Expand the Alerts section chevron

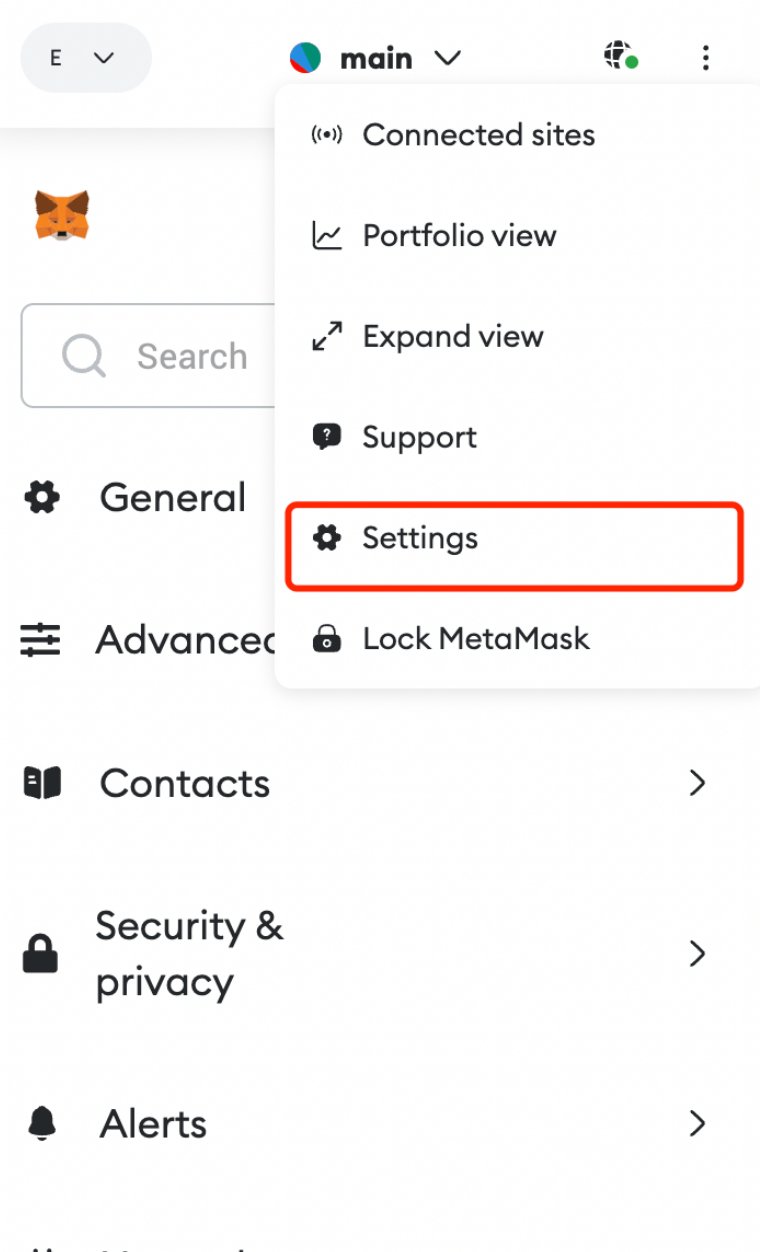[698, 1124]
